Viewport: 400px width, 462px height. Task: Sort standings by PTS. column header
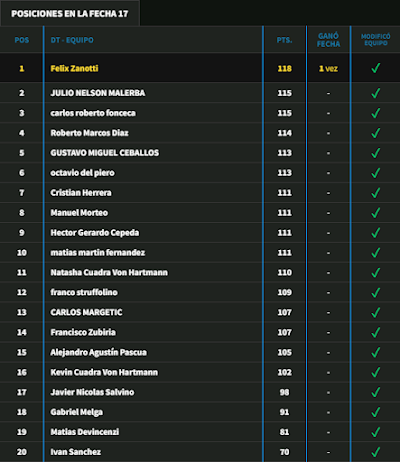pyautogui.click(x=284, y=40)
